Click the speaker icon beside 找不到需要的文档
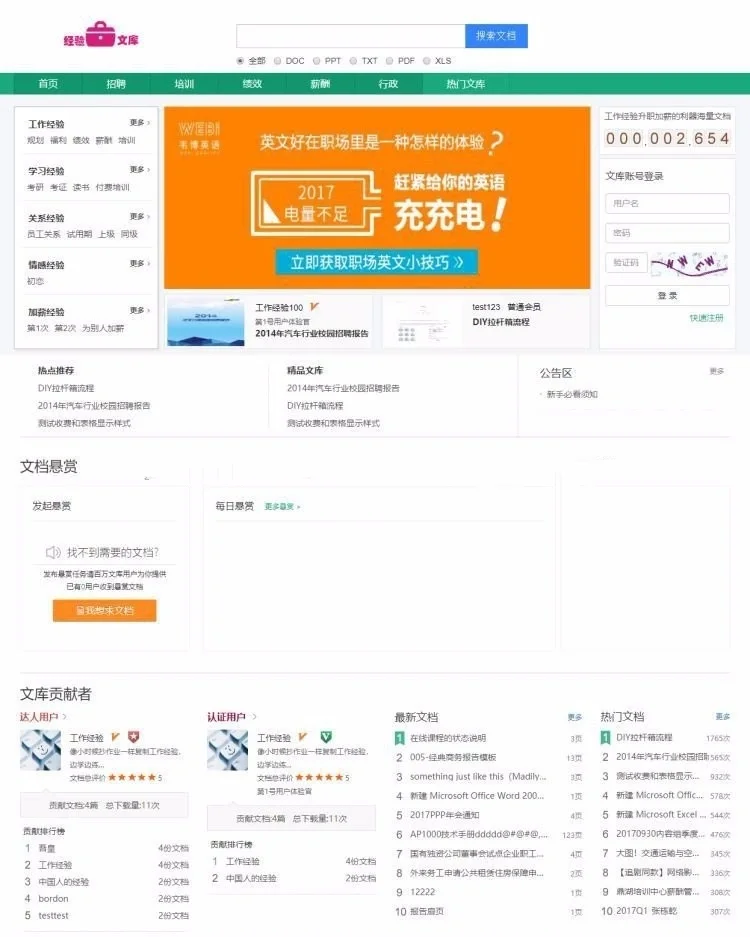The width and height of the screenshot is (750, 937). coord(54,552)
